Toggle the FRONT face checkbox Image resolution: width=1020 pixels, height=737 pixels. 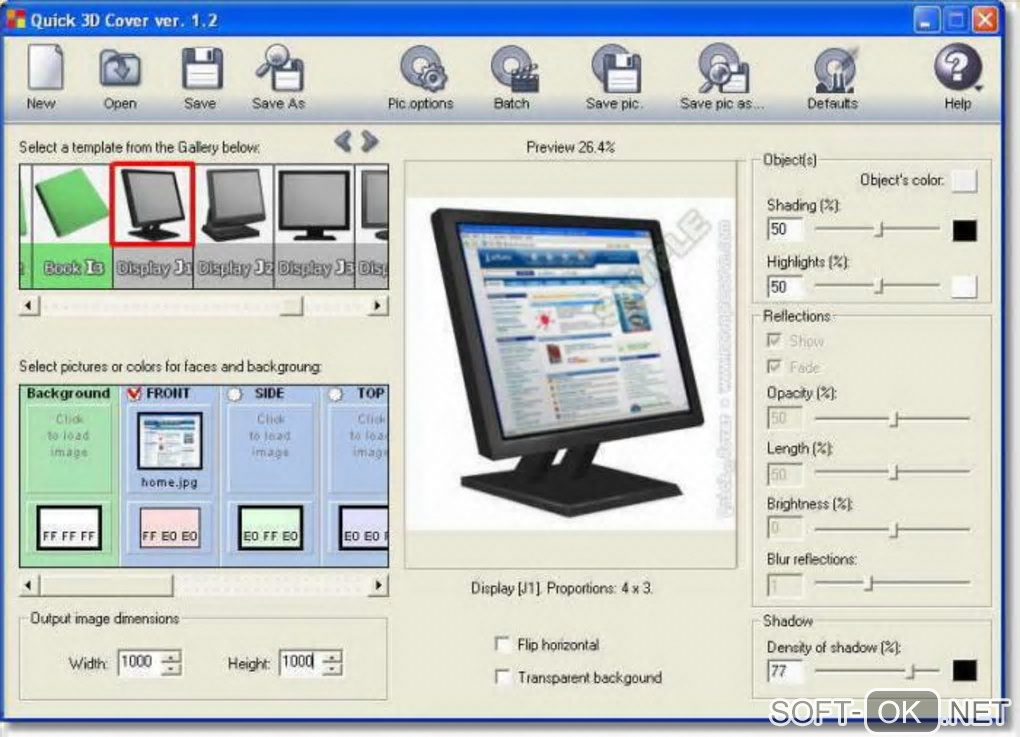(134, 394)
